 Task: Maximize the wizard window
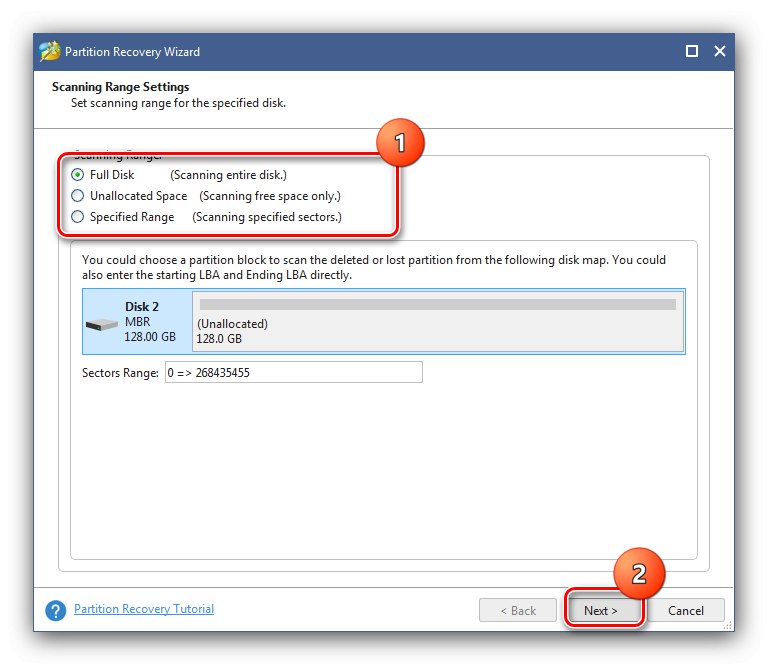pos(692,51)
